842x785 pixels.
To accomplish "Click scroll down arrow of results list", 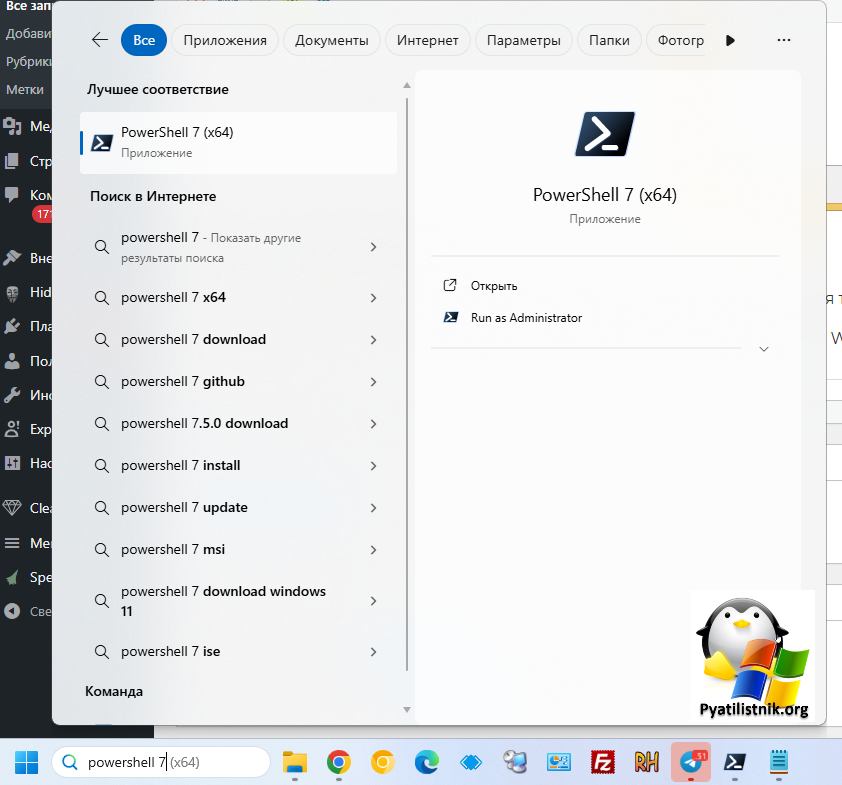I will coord(407,710).
